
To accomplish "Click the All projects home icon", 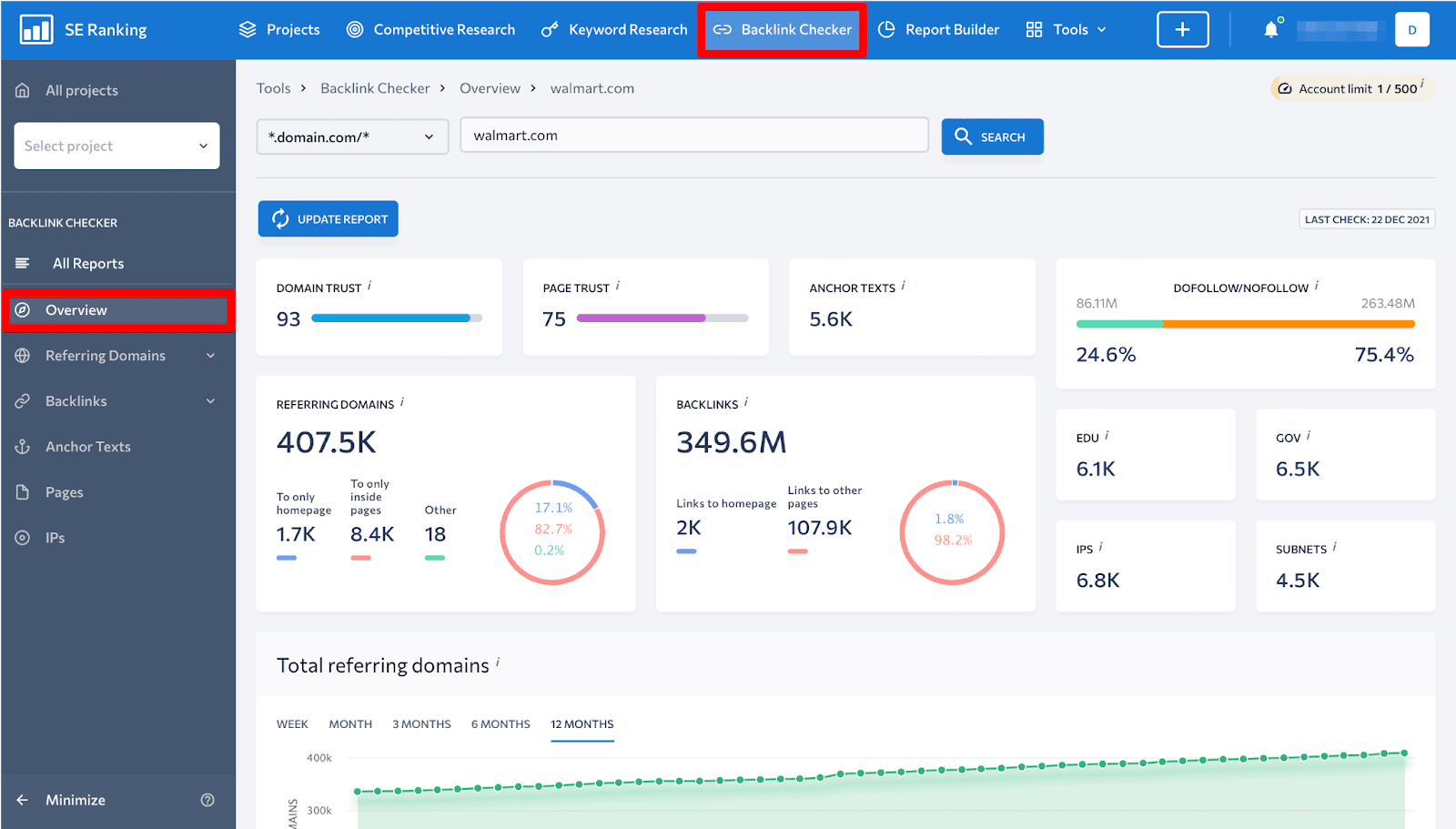I will (23, 90).
